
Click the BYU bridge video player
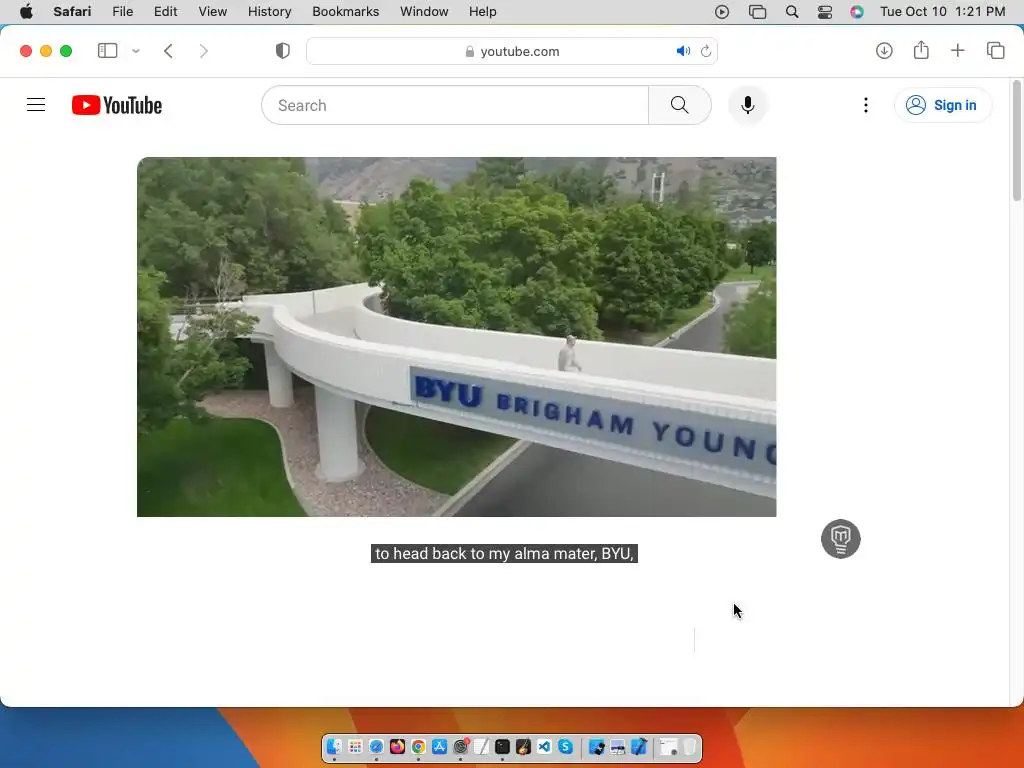pos(456,337)
